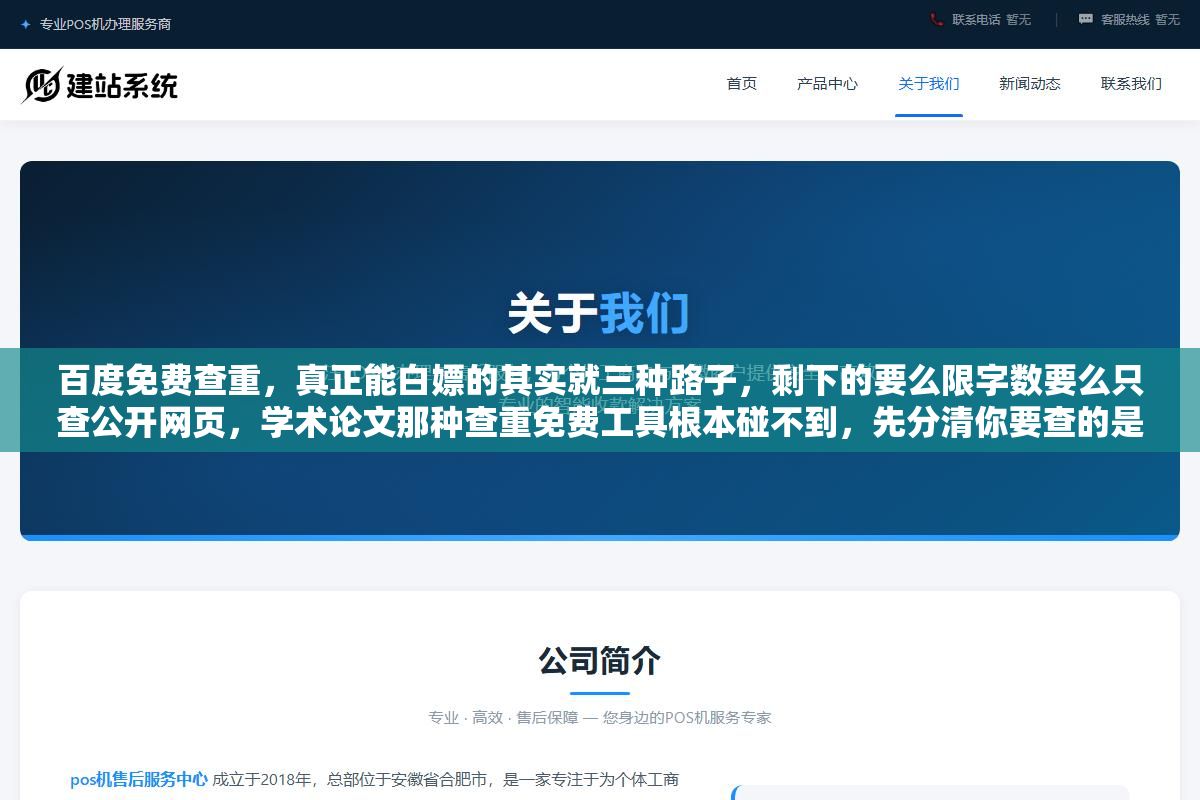Click the 公司简介 section heading

point(600,661)
